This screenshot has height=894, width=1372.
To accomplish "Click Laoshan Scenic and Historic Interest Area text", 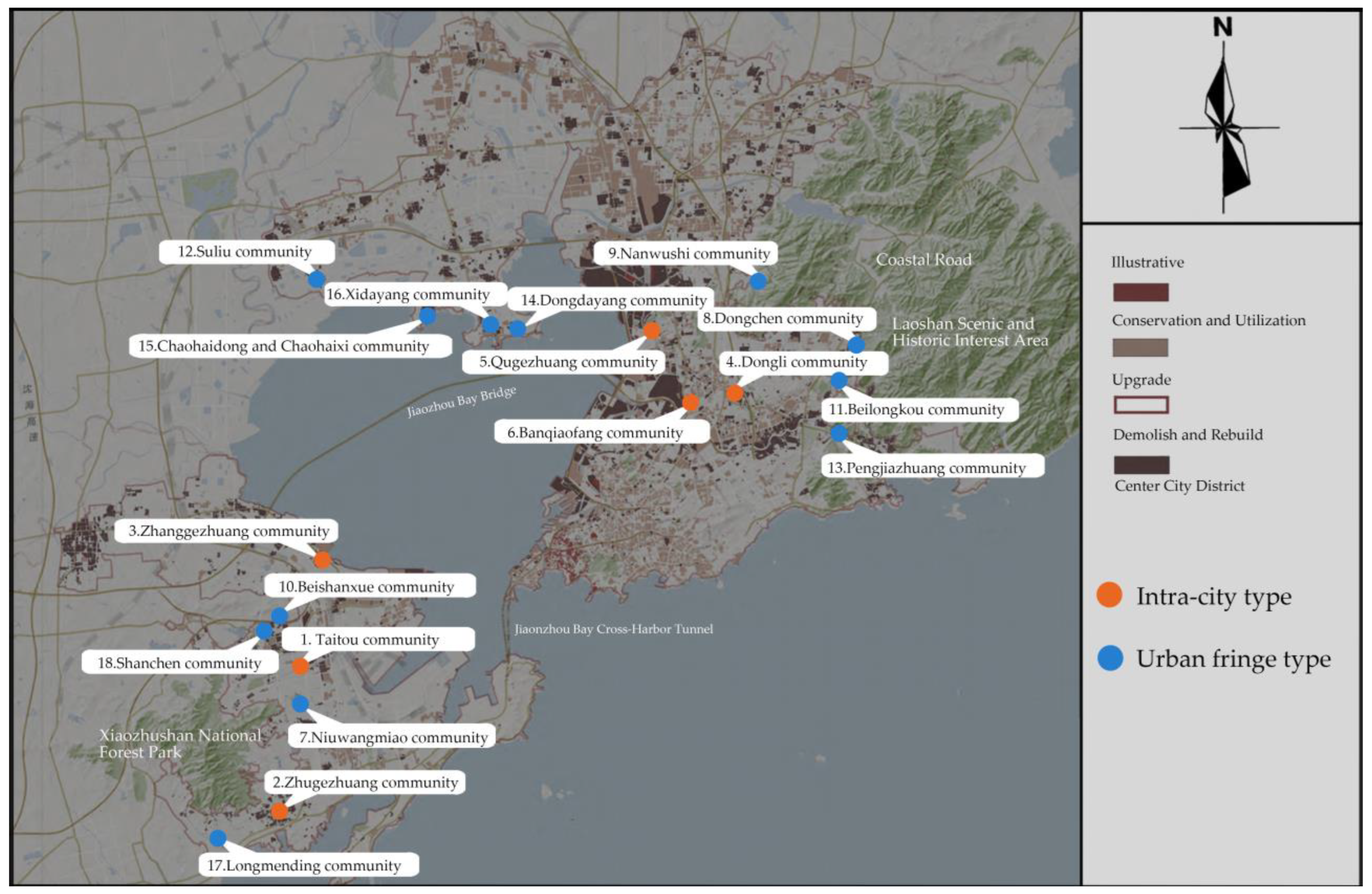I will [970, 332].
